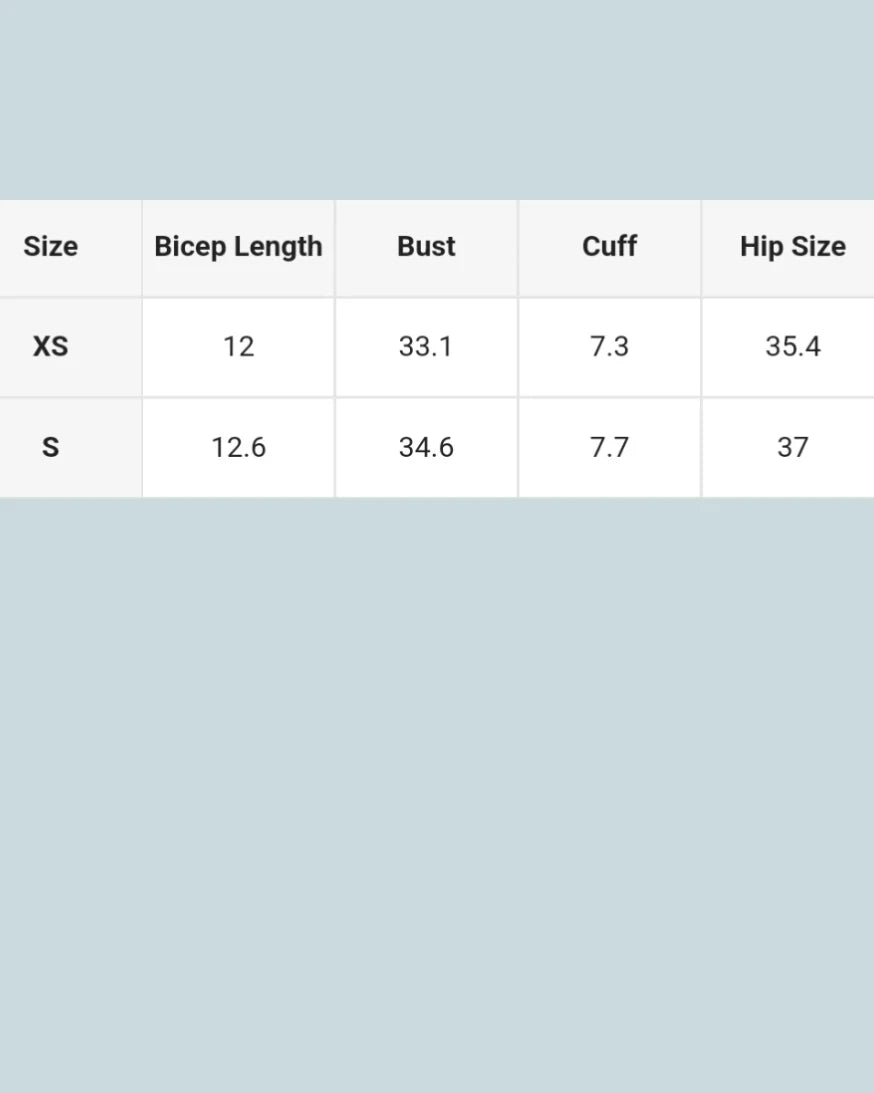Select the S hip size value 37
Viewport: 874px width, 1093px height.
pyautogui.click(x=792, y=447)
